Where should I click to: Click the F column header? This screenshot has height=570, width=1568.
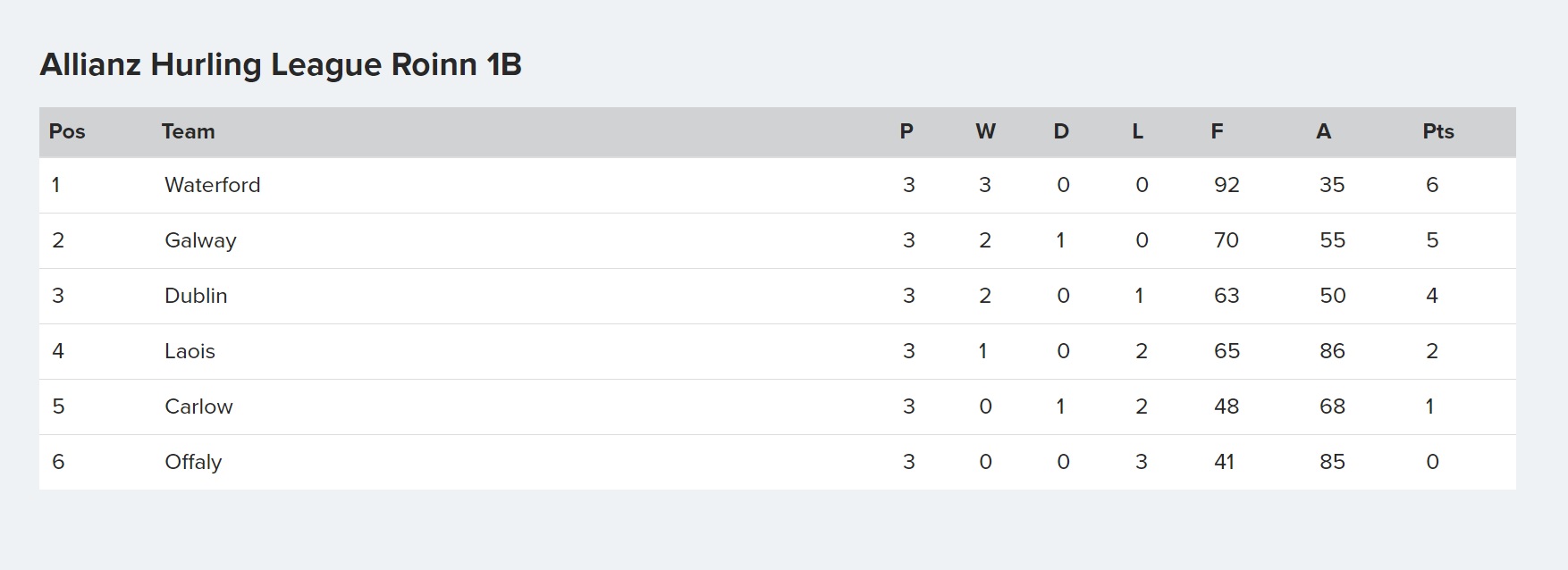tap(1217, 131)
